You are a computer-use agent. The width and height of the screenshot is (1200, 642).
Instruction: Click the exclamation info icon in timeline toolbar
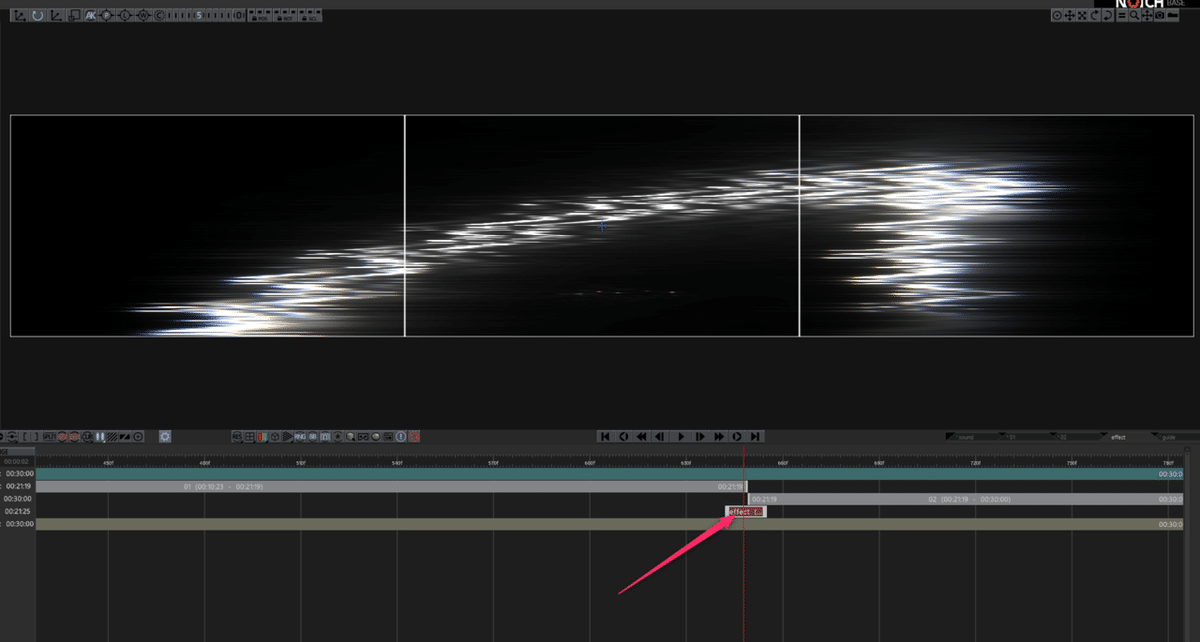401,436
